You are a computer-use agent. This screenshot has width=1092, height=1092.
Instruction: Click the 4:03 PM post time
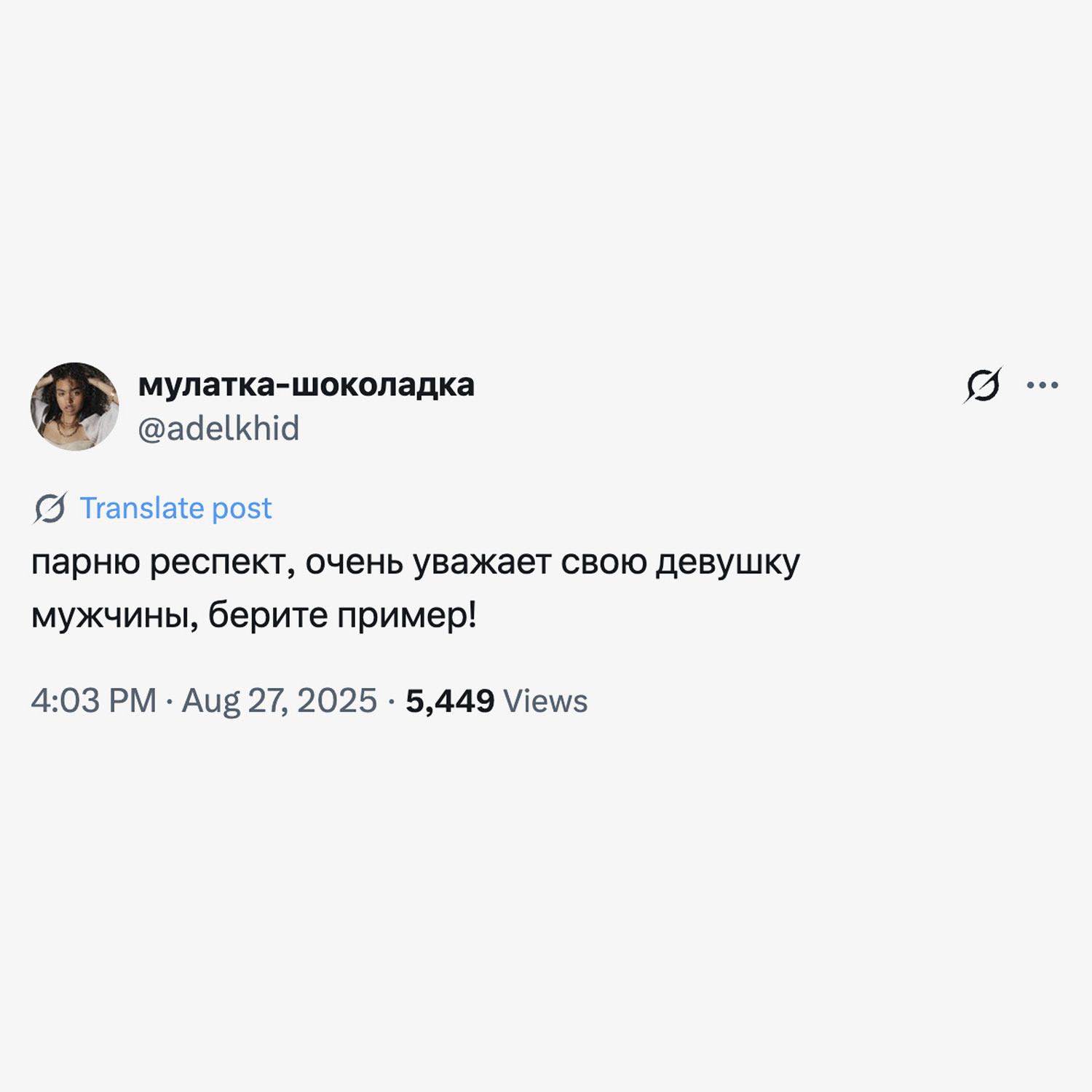click(93, 701)
